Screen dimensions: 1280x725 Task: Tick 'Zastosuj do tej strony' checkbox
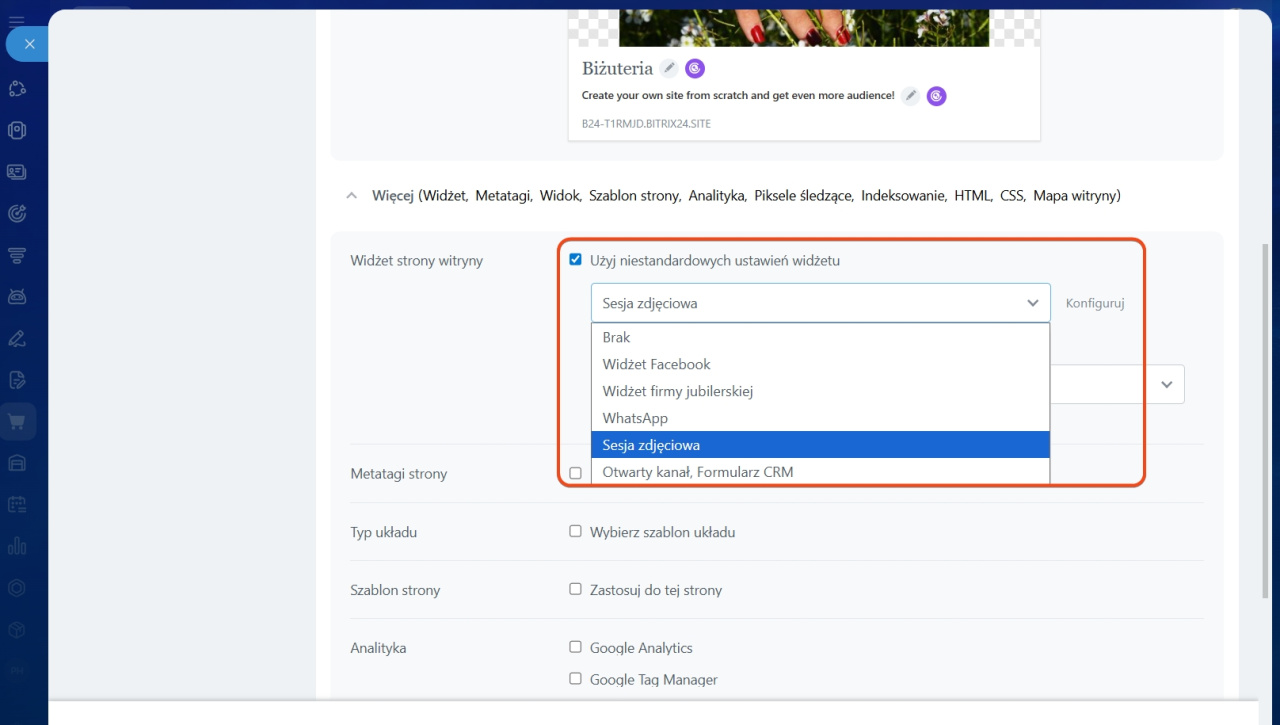pos(575,589)
